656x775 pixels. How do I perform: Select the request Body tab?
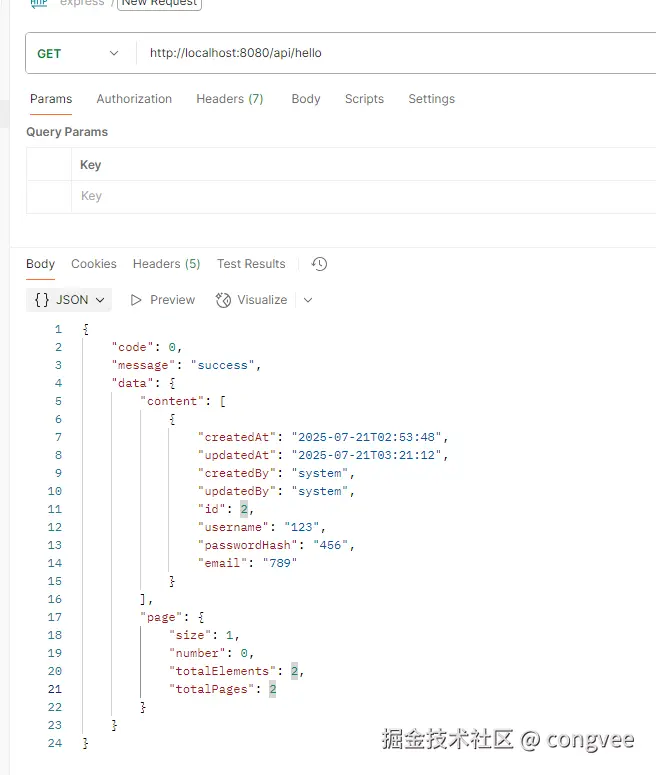(x=306, y=99)
